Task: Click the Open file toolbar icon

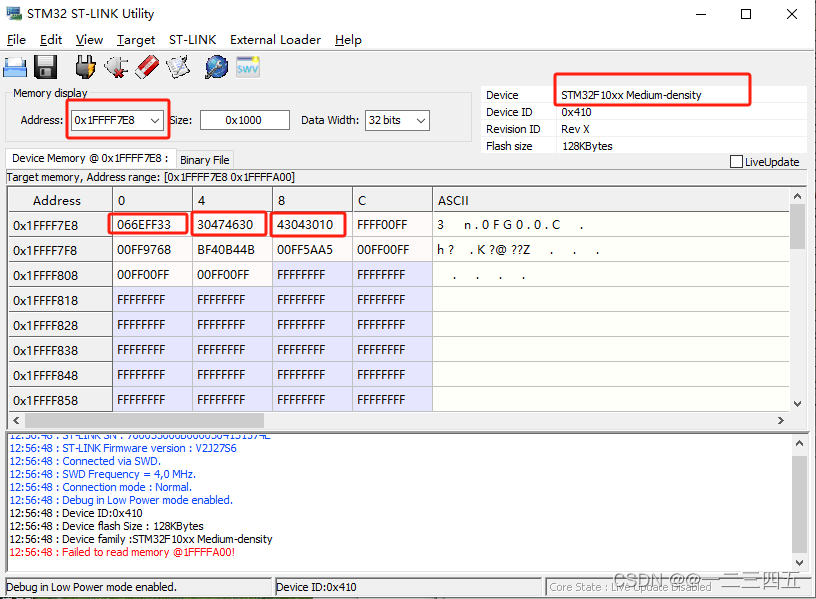Action: (15, 67)
